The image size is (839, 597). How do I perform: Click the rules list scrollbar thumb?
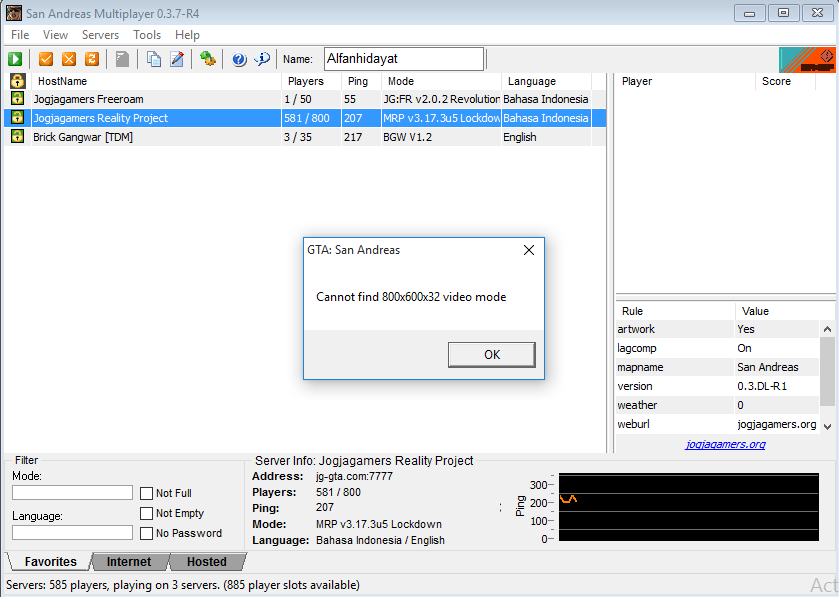pyautogui.click(x=827, y=372)
